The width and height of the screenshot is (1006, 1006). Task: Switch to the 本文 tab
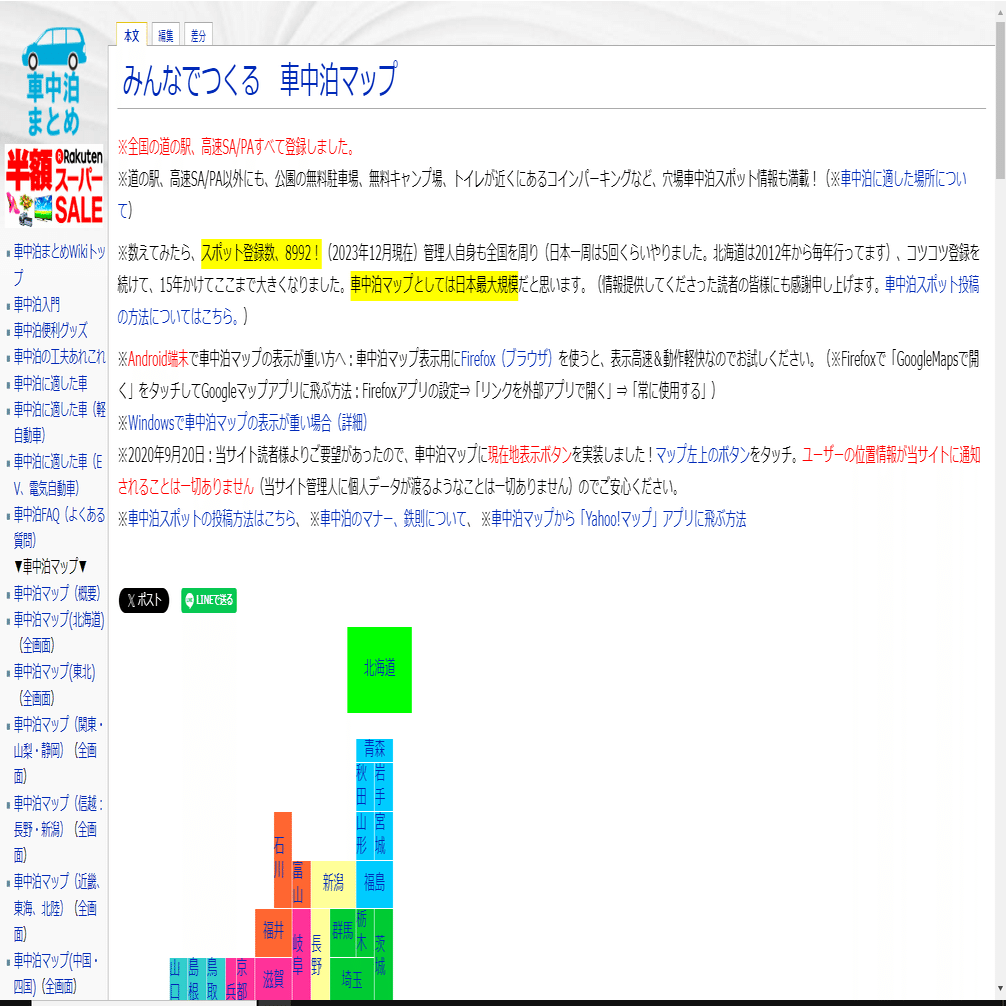tap(132, 35)
